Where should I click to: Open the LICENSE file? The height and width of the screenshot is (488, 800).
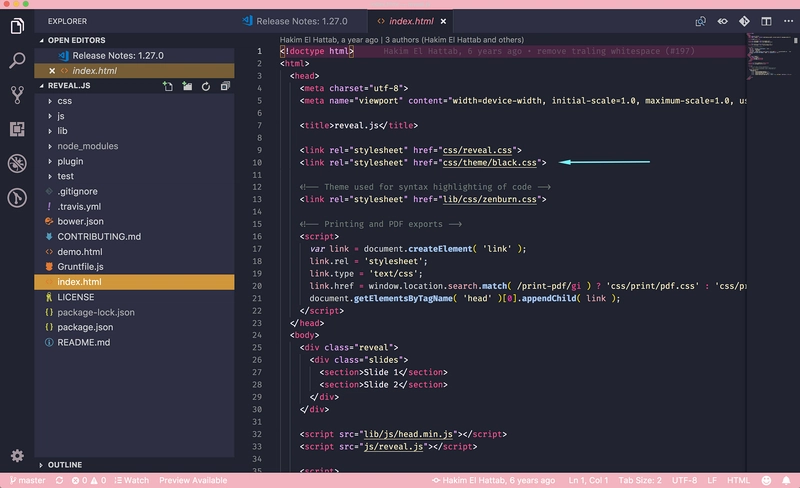click(134, 297)
